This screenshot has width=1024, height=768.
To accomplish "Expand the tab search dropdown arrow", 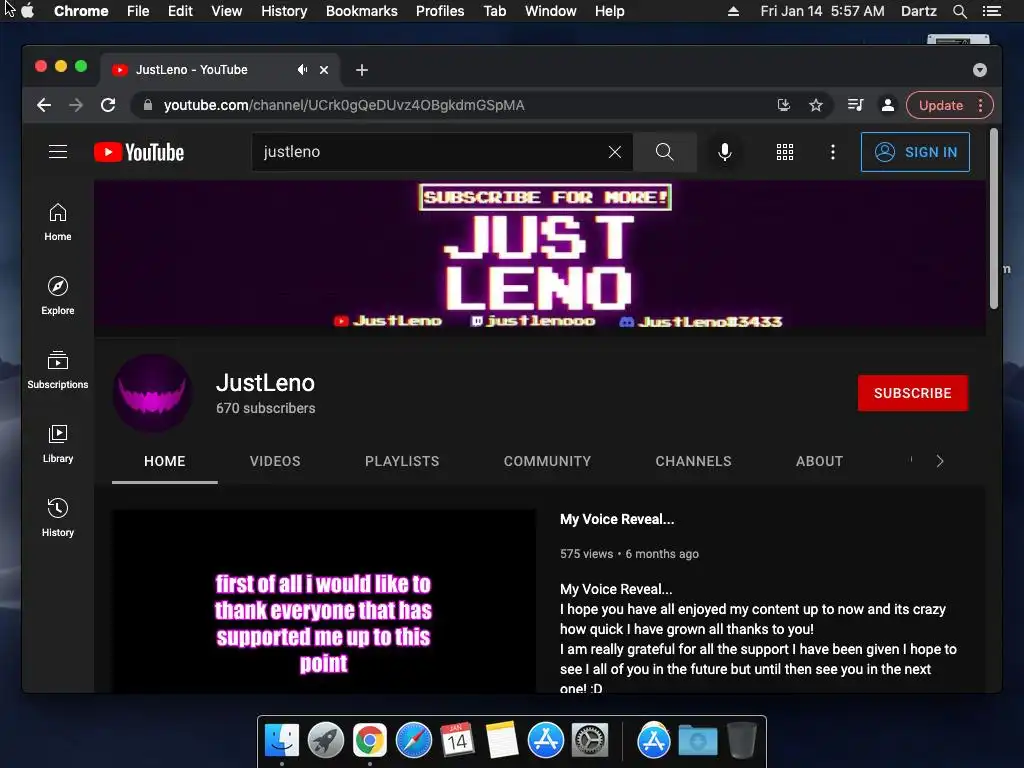I will pos(980,70).
